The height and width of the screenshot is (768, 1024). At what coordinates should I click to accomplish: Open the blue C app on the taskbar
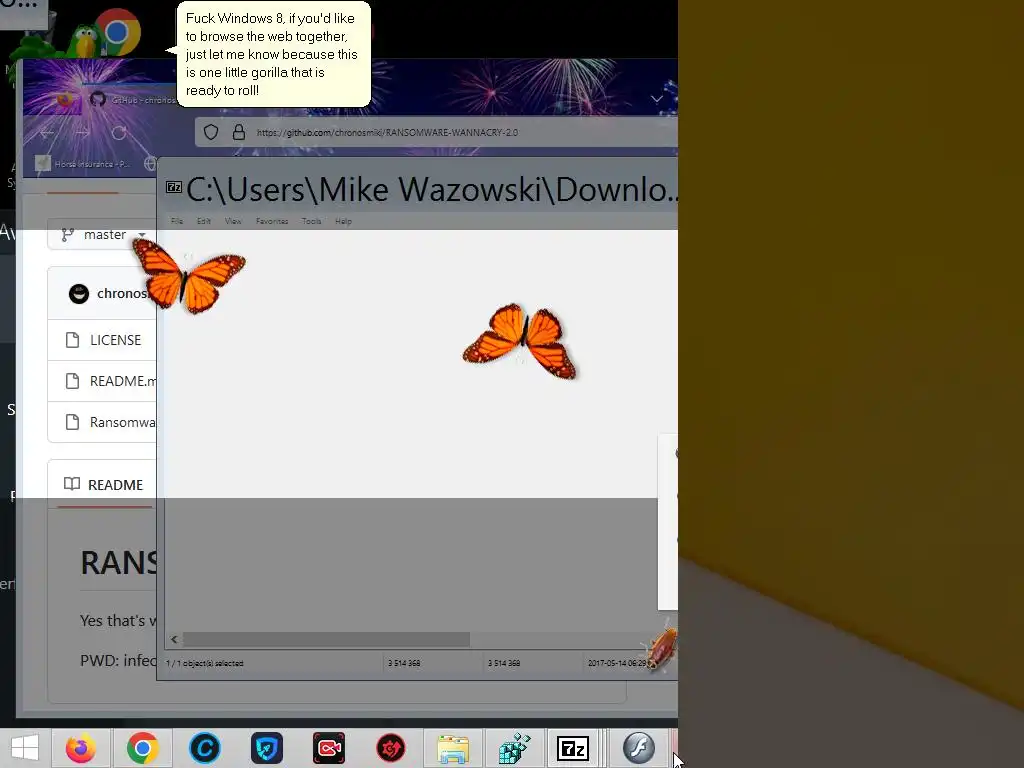point(204,748)
